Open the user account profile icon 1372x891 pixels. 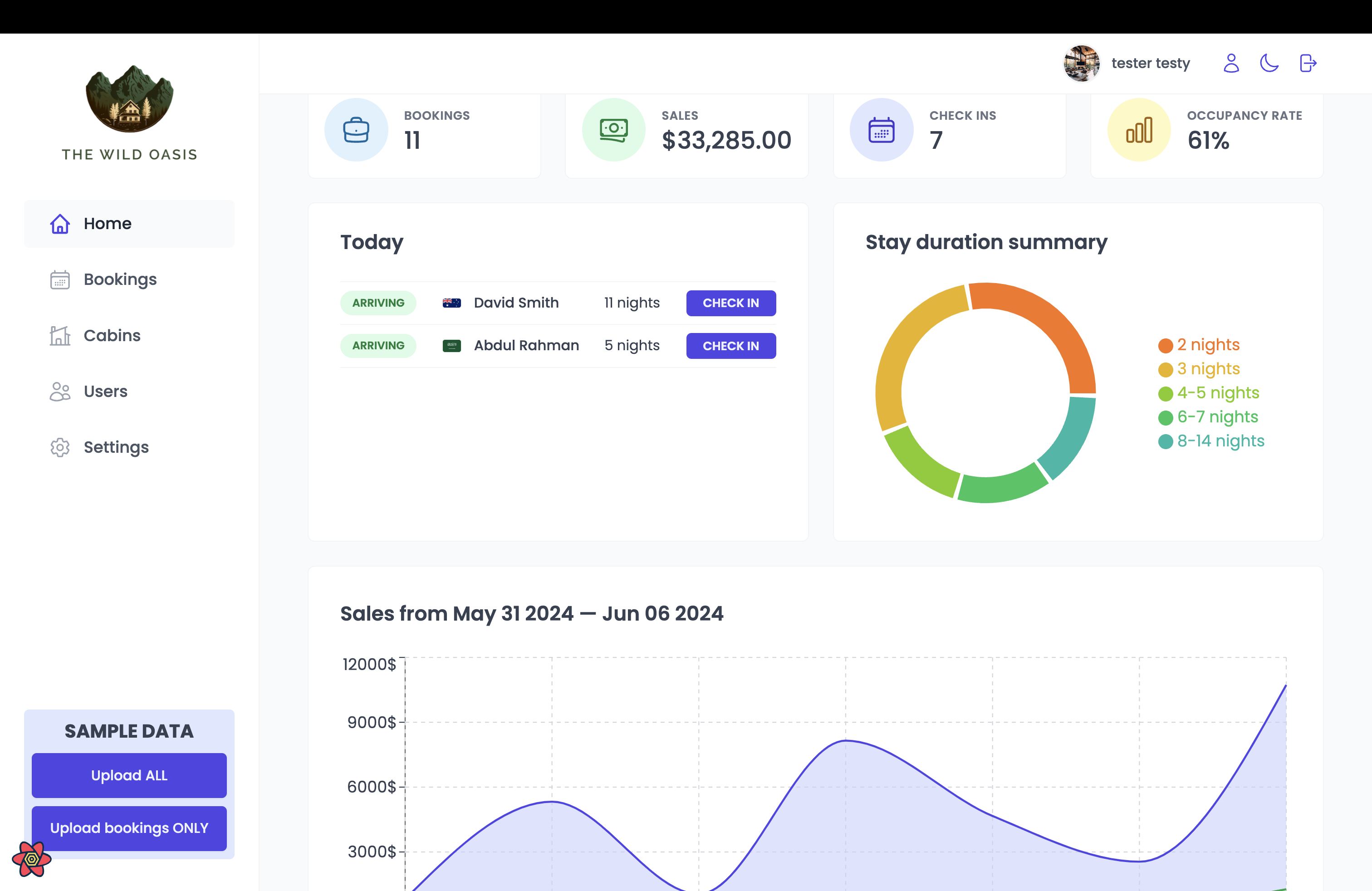1231,63
